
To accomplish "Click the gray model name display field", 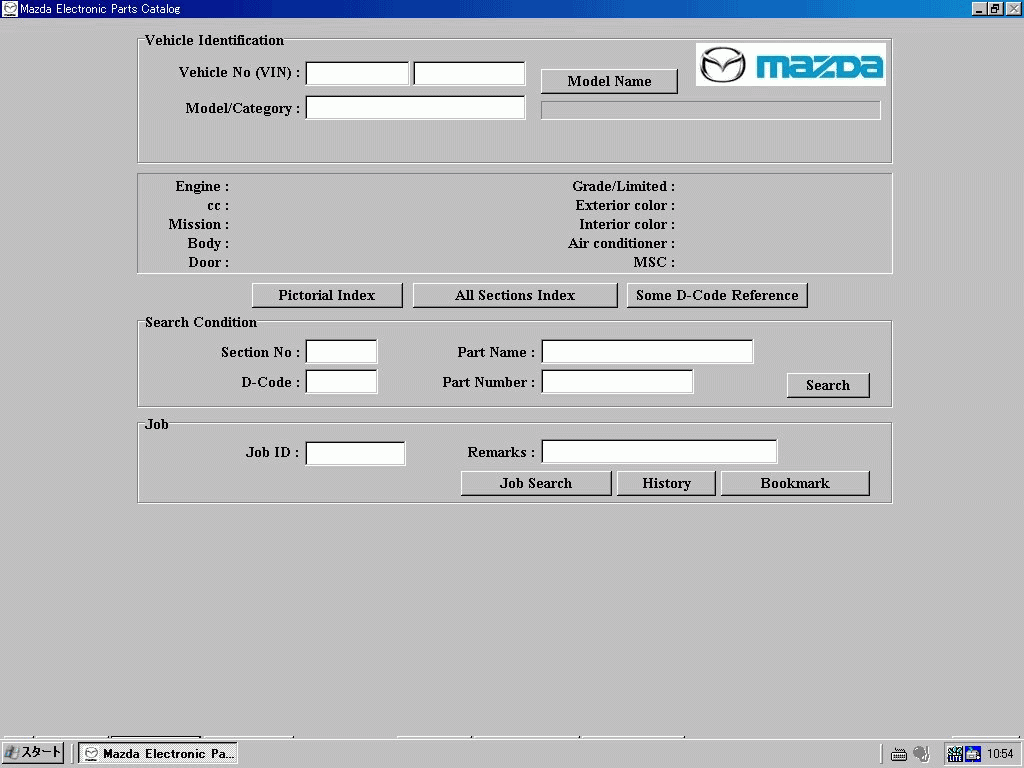I will (711, 110).
